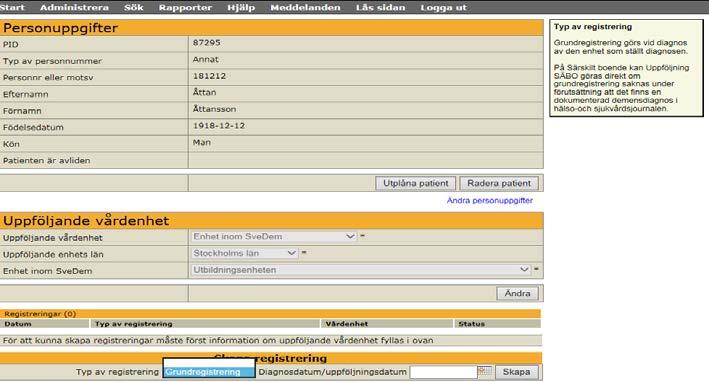Click the date input field beside Diagnosdatum/uppföljningsdatum
The image size is (709, 382).
click(x=443, y=372)
